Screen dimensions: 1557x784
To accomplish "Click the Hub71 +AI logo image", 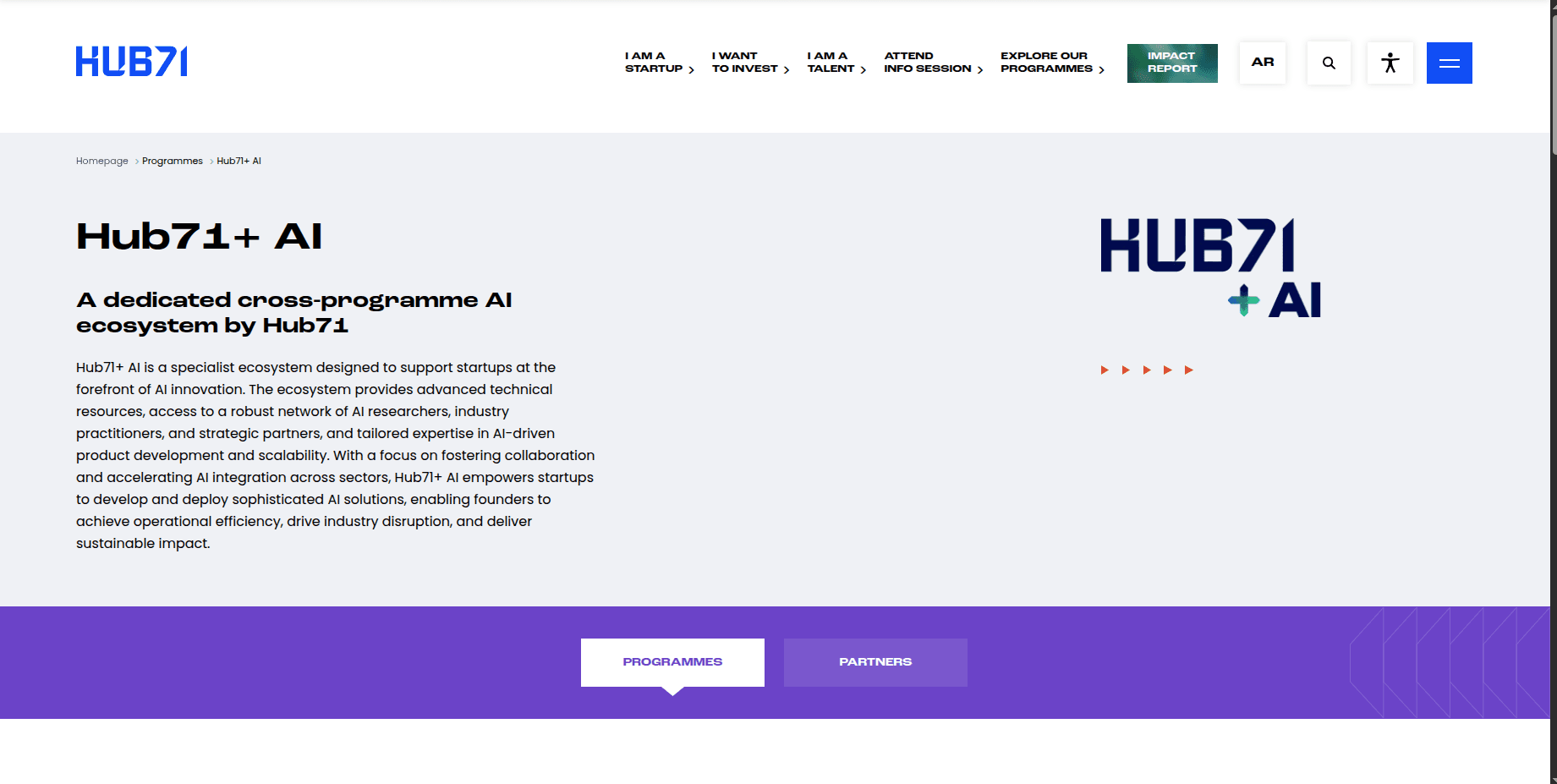I will pos(1210,267).
